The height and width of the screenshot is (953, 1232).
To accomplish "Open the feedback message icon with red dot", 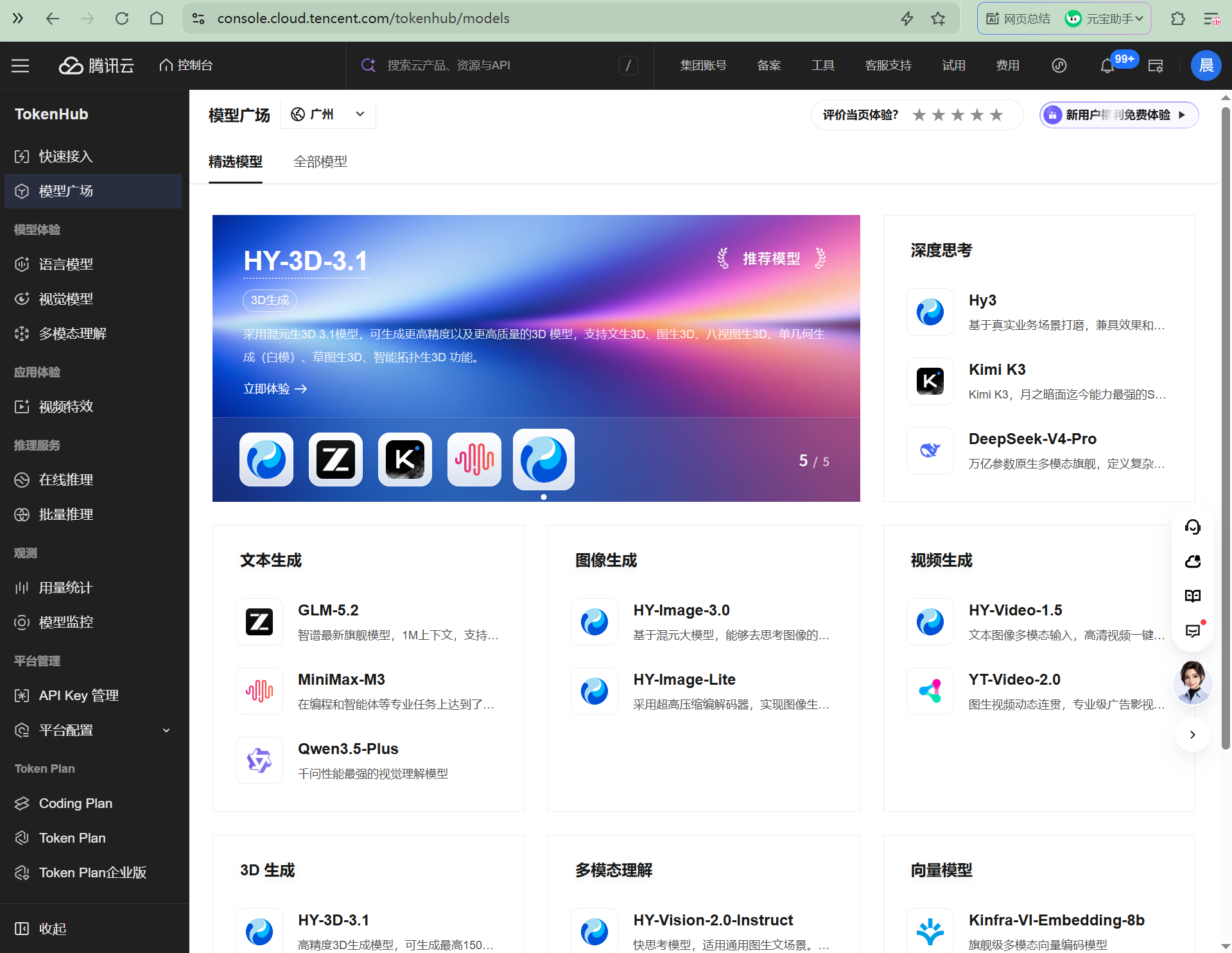I will (1193, 631).
